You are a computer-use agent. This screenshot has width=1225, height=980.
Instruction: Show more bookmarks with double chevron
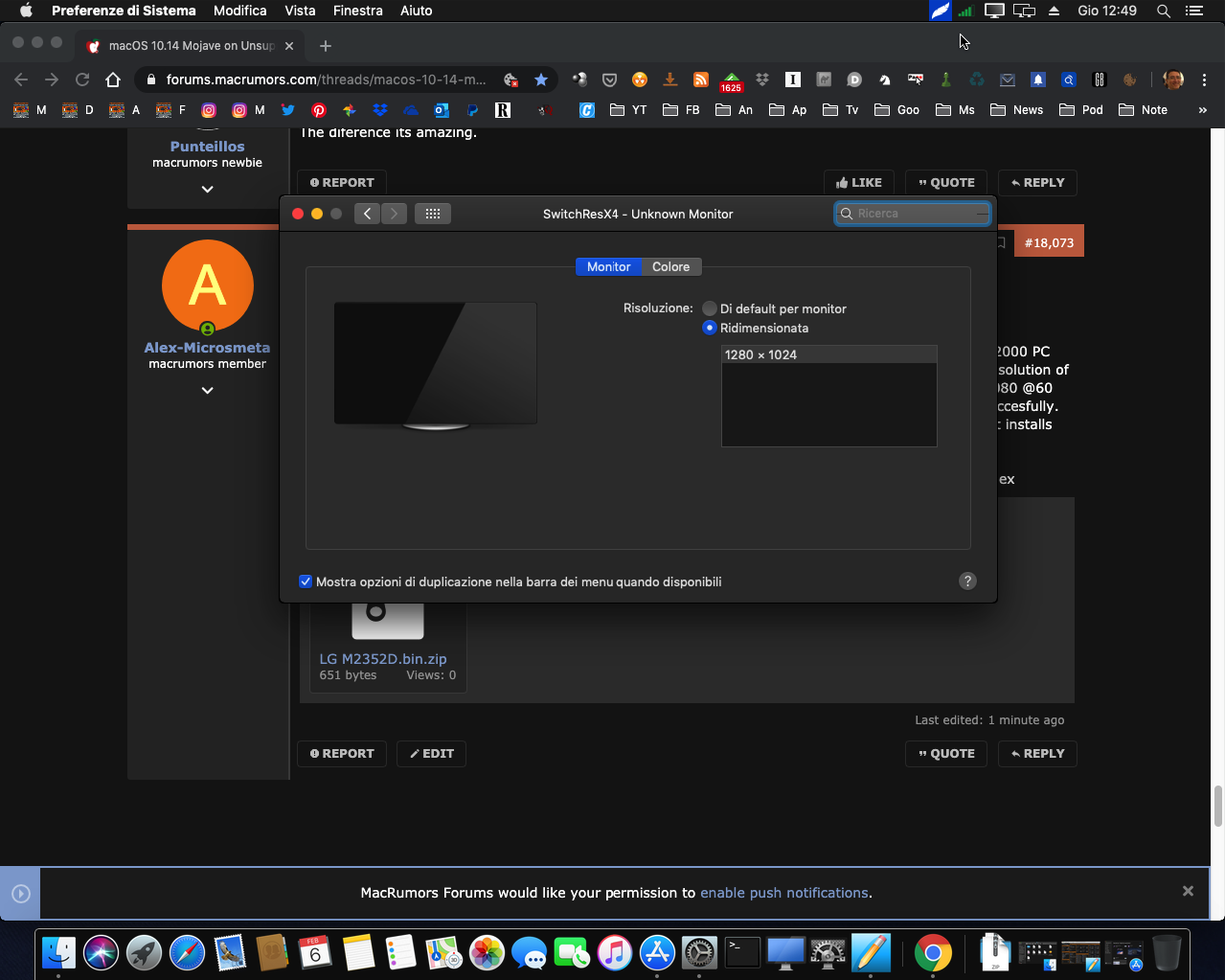[x=1202, y=110]
